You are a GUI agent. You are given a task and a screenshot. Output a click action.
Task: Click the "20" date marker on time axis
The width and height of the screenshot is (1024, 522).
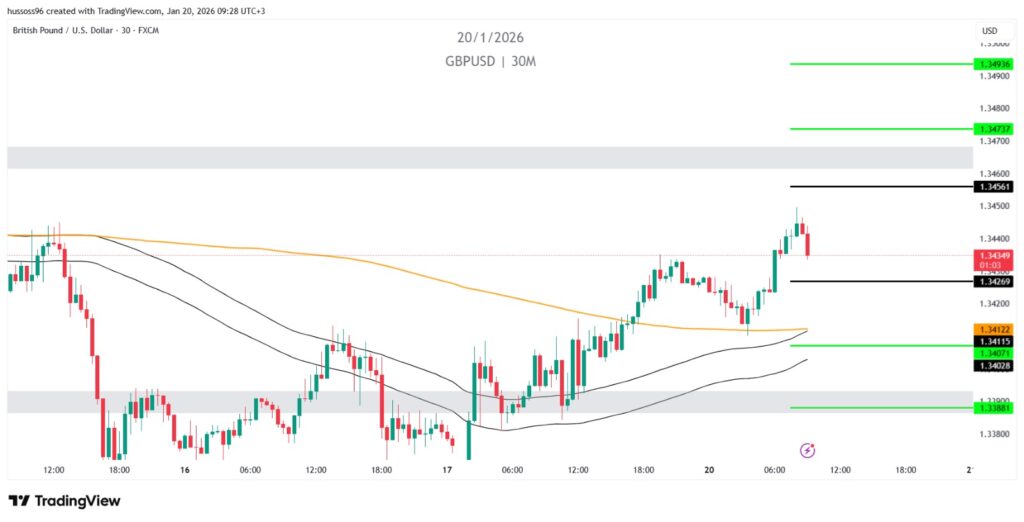(x=709, y=470)
